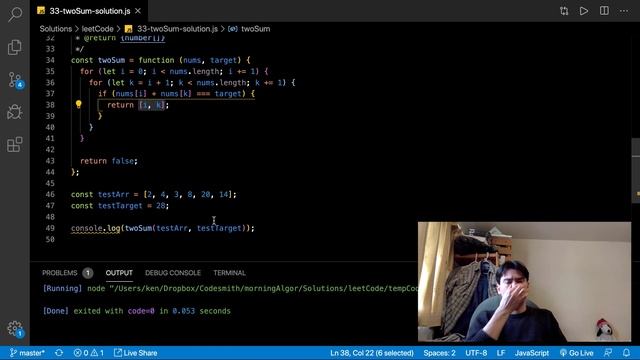Screen dimensions: 640x360
Task: Click the twoSum symbol breadcrumb
Action: click(250, 29)
